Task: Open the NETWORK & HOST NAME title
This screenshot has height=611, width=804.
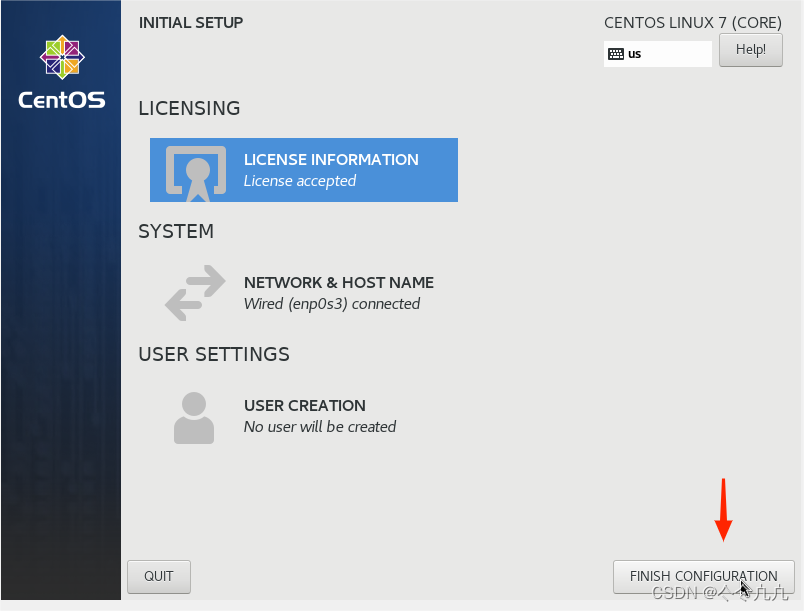Action: click(338, 282)
